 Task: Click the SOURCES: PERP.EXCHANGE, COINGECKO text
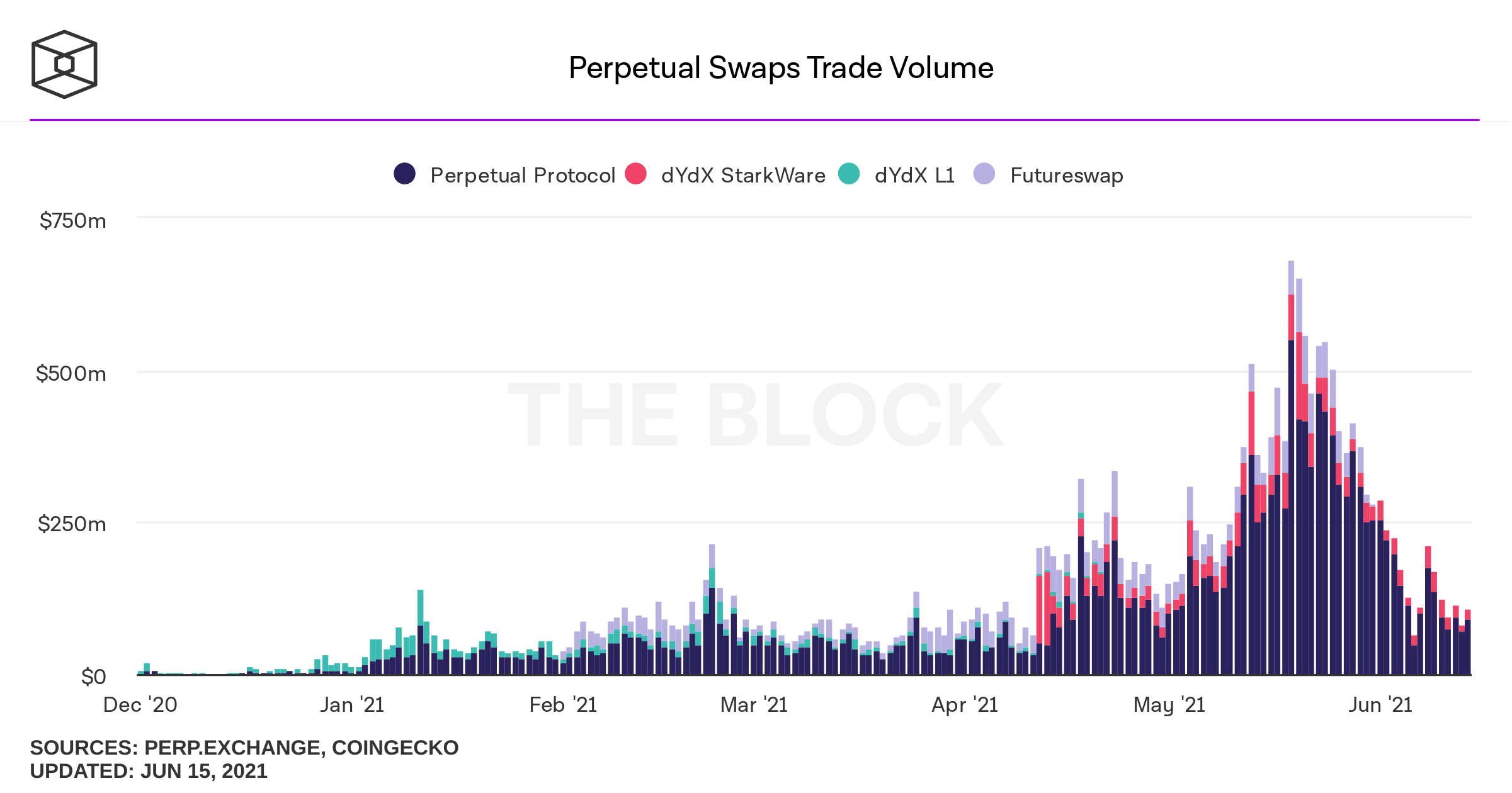pyautogui.click(x=244, y=748)
